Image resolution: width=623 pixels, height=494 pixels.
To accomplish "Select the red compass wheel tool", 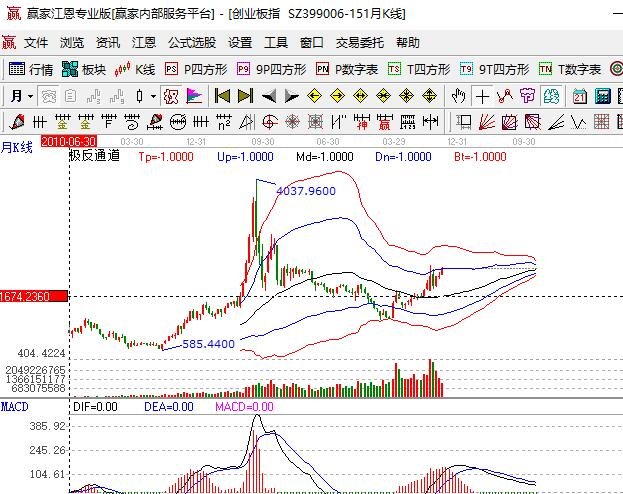I will pyautogui.click(x=292, y=122).
